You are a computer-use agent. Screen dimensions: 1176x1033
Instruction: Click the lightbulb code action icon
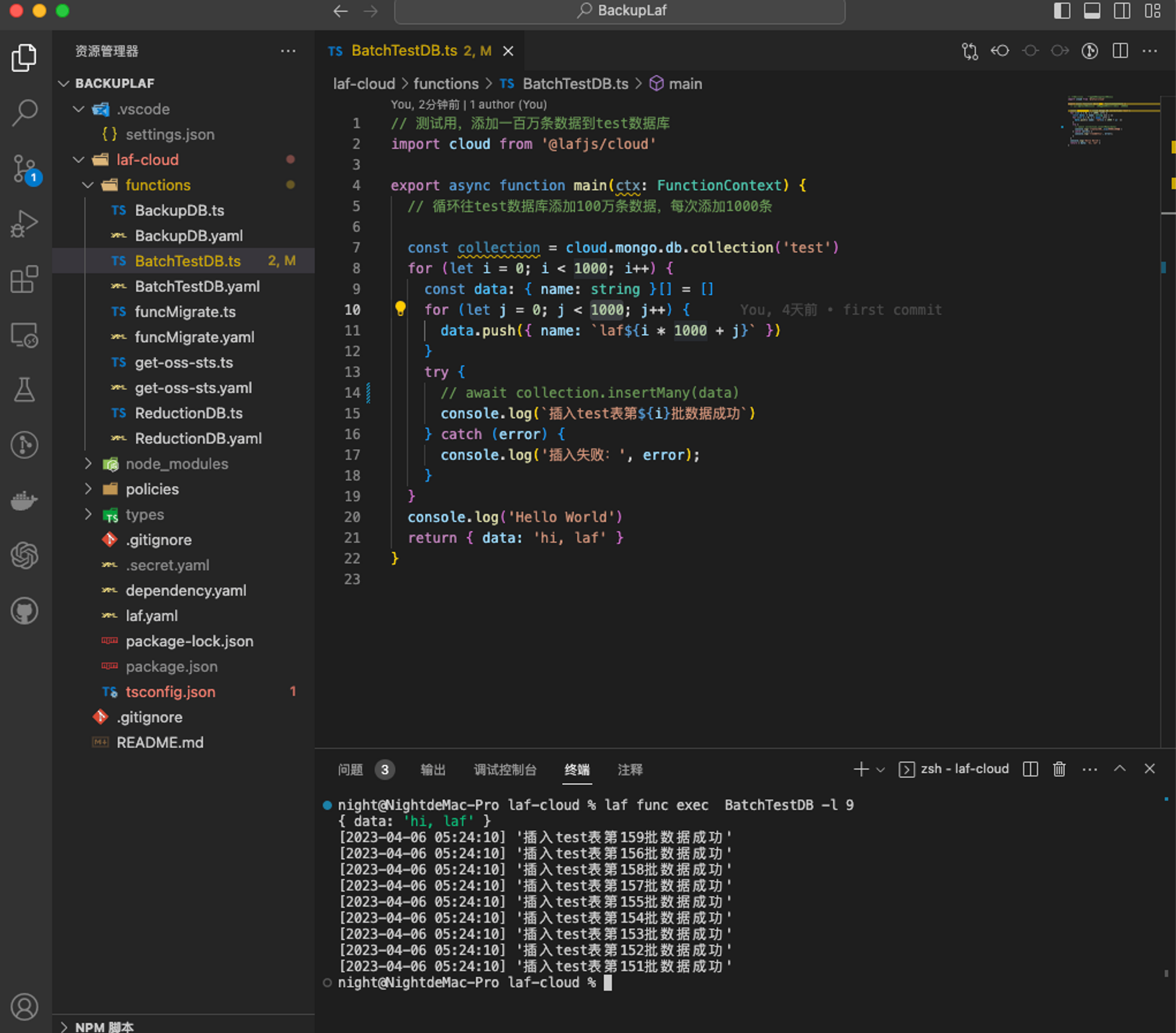(x=400, y=308)
